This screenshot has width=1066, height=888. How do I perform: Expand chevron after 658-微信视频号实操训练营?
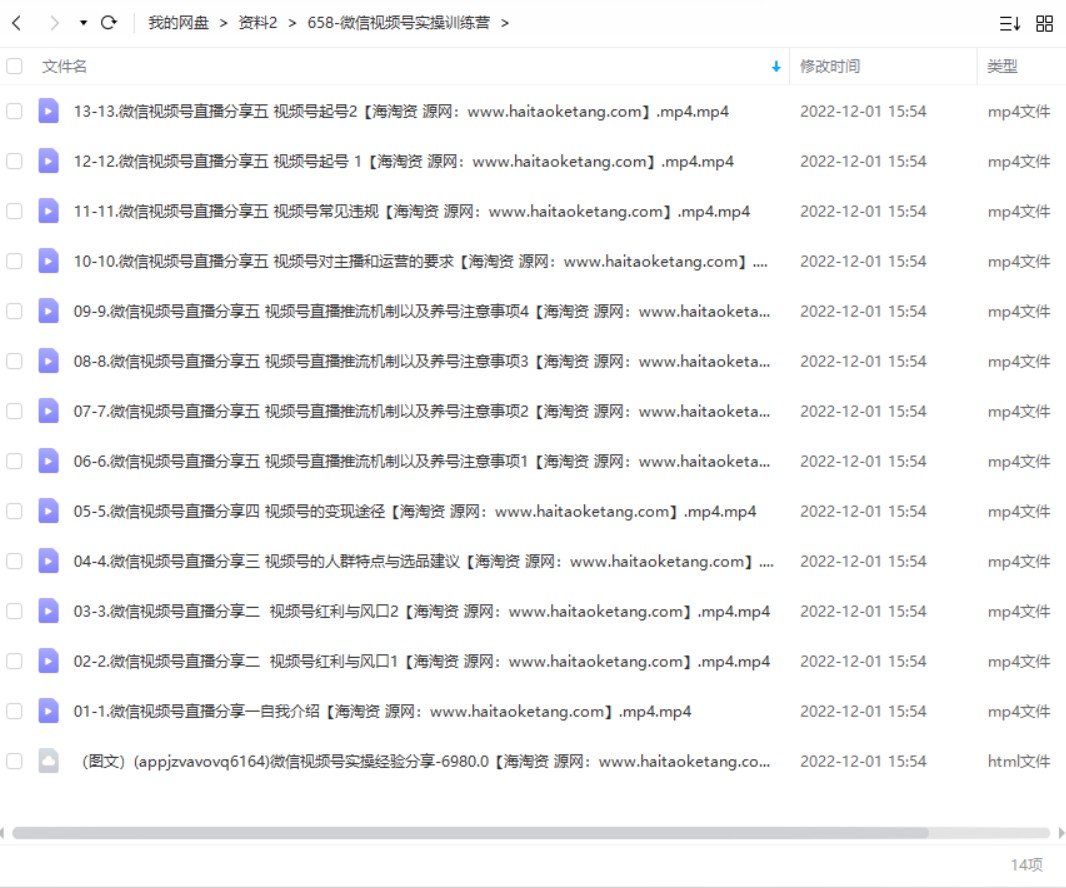tap(504, 24)
